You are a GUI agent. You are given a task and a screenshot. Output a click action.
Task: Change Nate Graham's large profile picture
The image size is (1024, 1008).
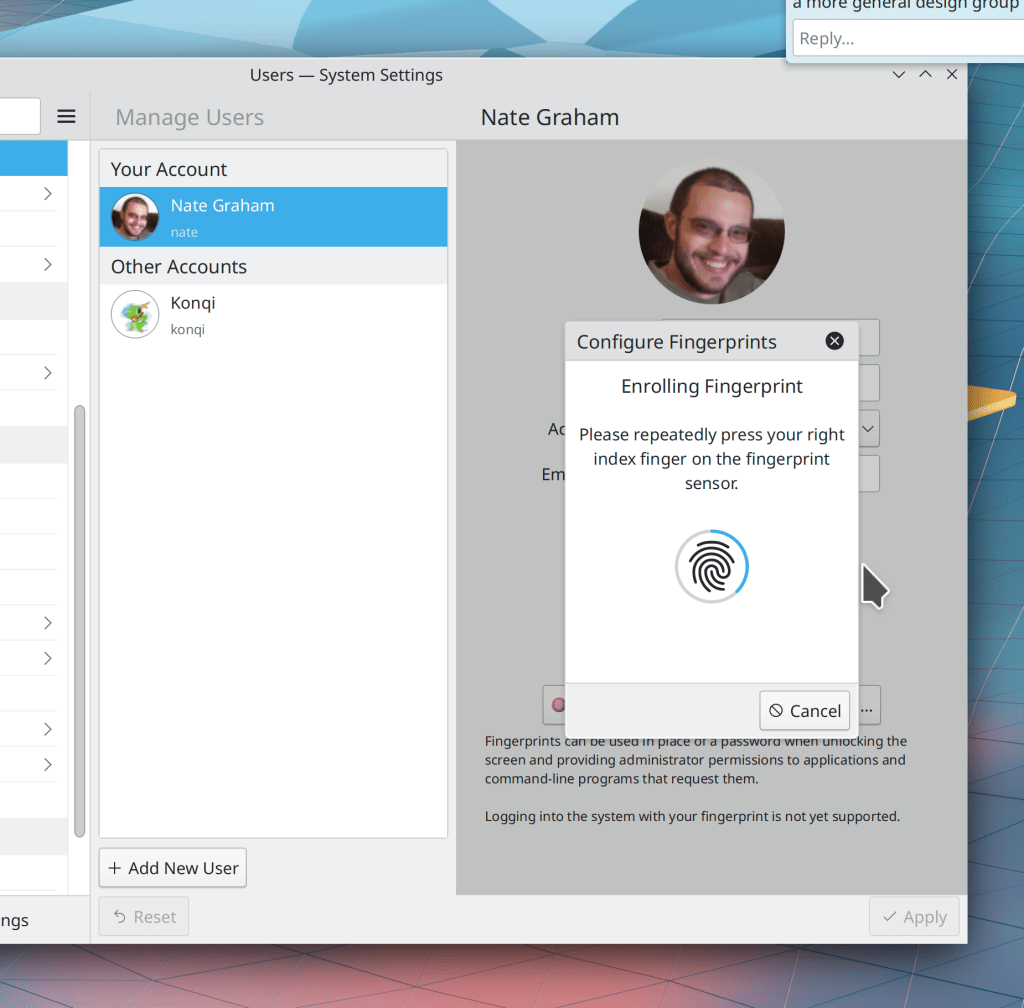pyautogui.click(x=711, y=231)
